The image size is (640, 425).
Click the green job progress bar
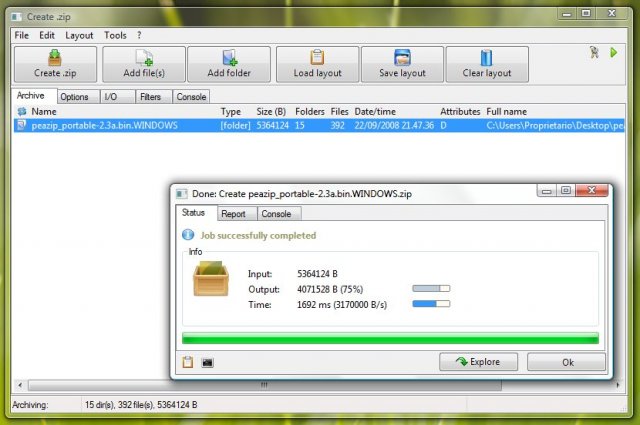coord(390,338)
